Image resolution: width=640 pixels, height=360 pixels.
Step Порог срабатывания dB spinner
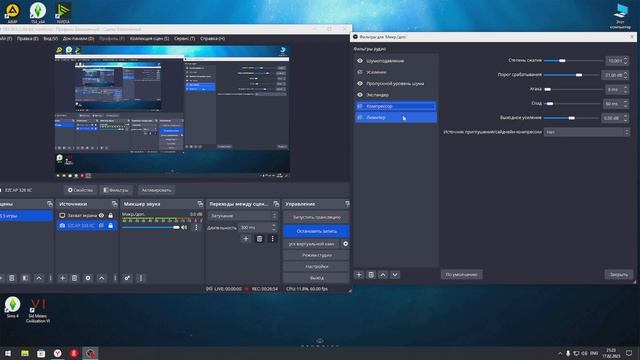[626, 75]
